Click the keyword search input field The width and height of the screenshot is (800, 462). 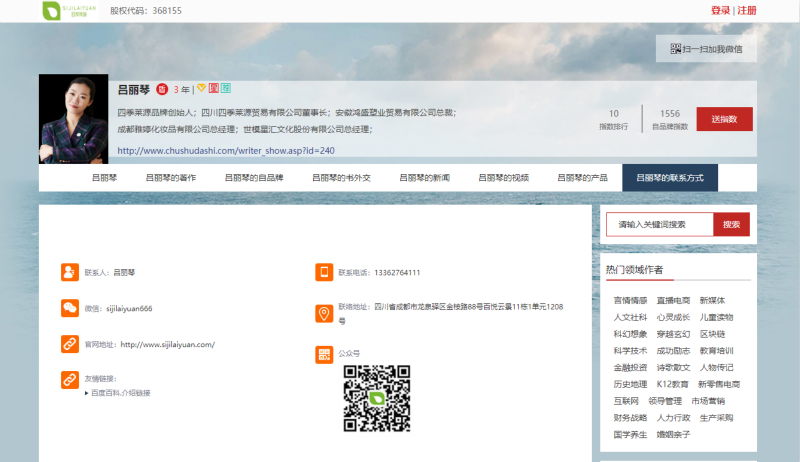[660, 224]
